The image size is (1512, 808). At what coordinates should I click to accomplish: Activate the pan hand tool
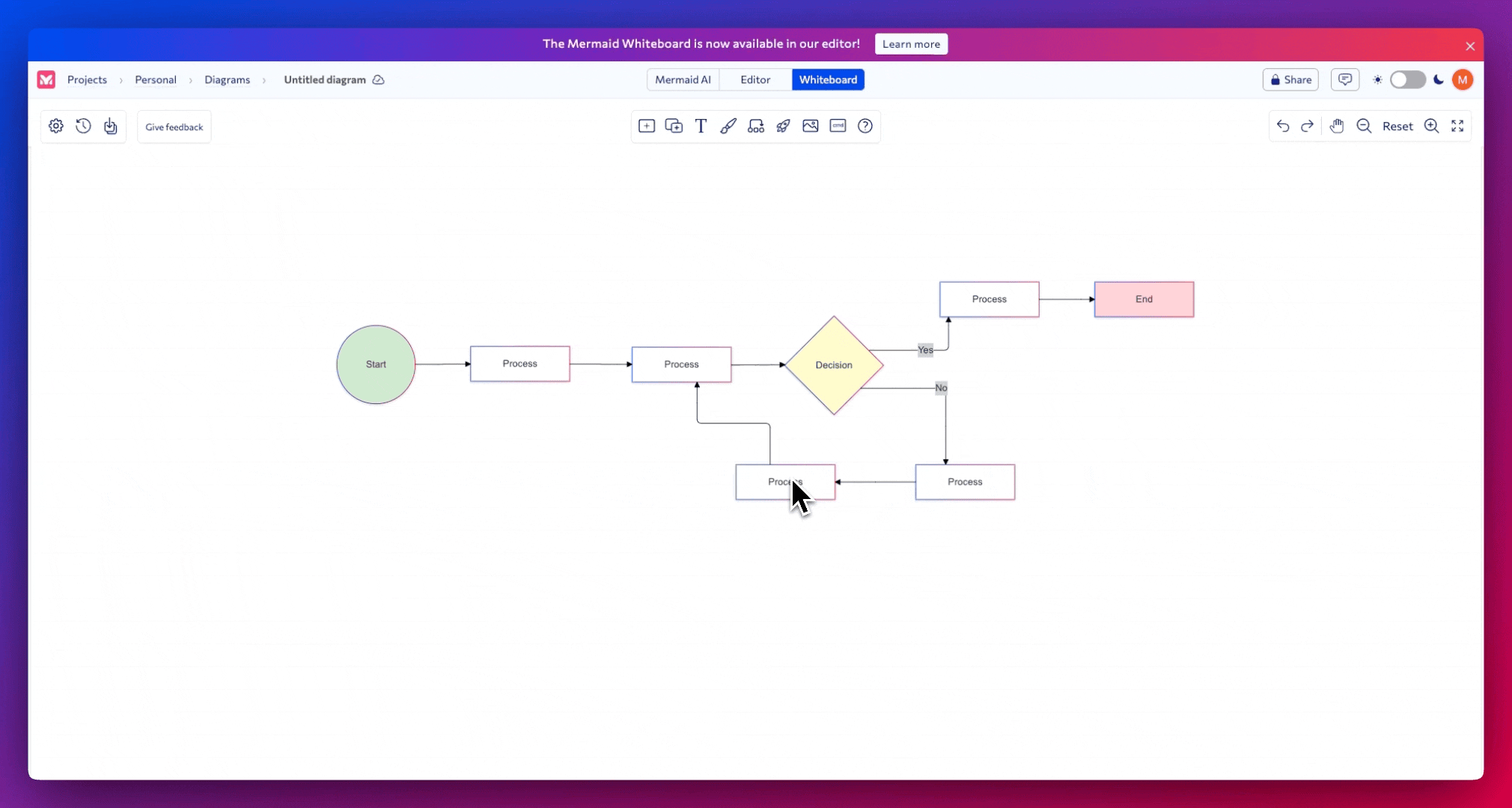(x=1337, y=126)
